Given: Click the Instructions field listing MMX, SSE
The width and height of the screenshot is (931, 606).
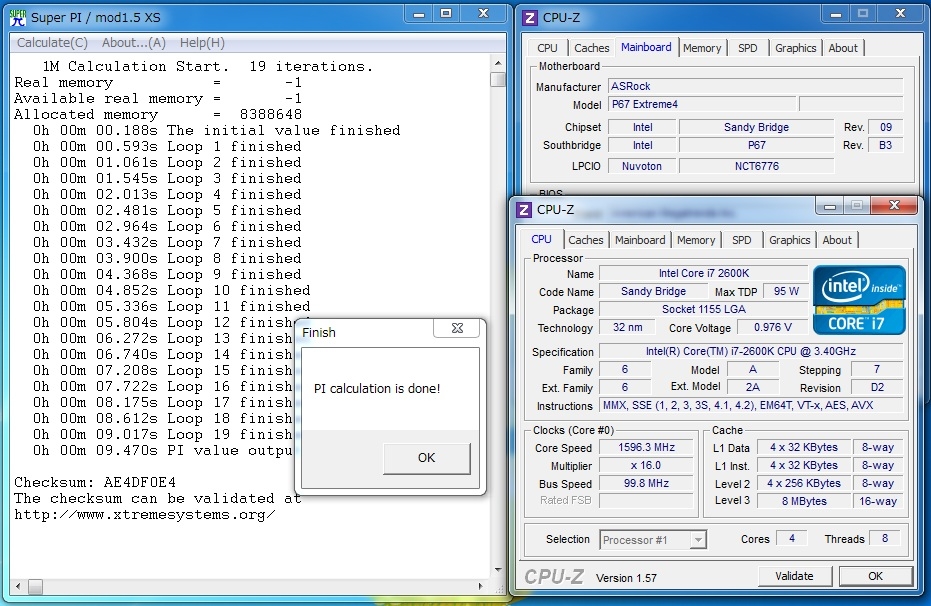Looking at the screenshot, I should (751, 405).
